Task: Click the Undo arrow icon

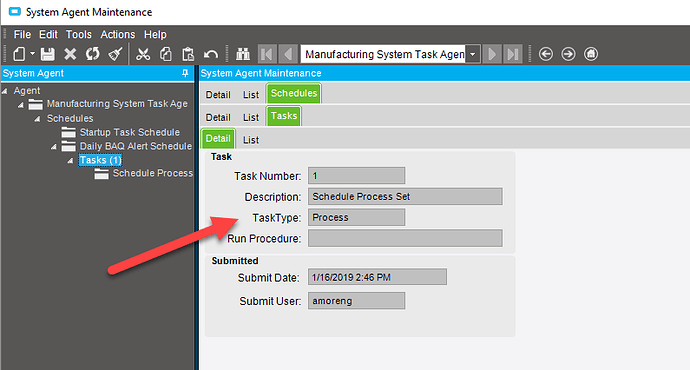Action: 211,54
